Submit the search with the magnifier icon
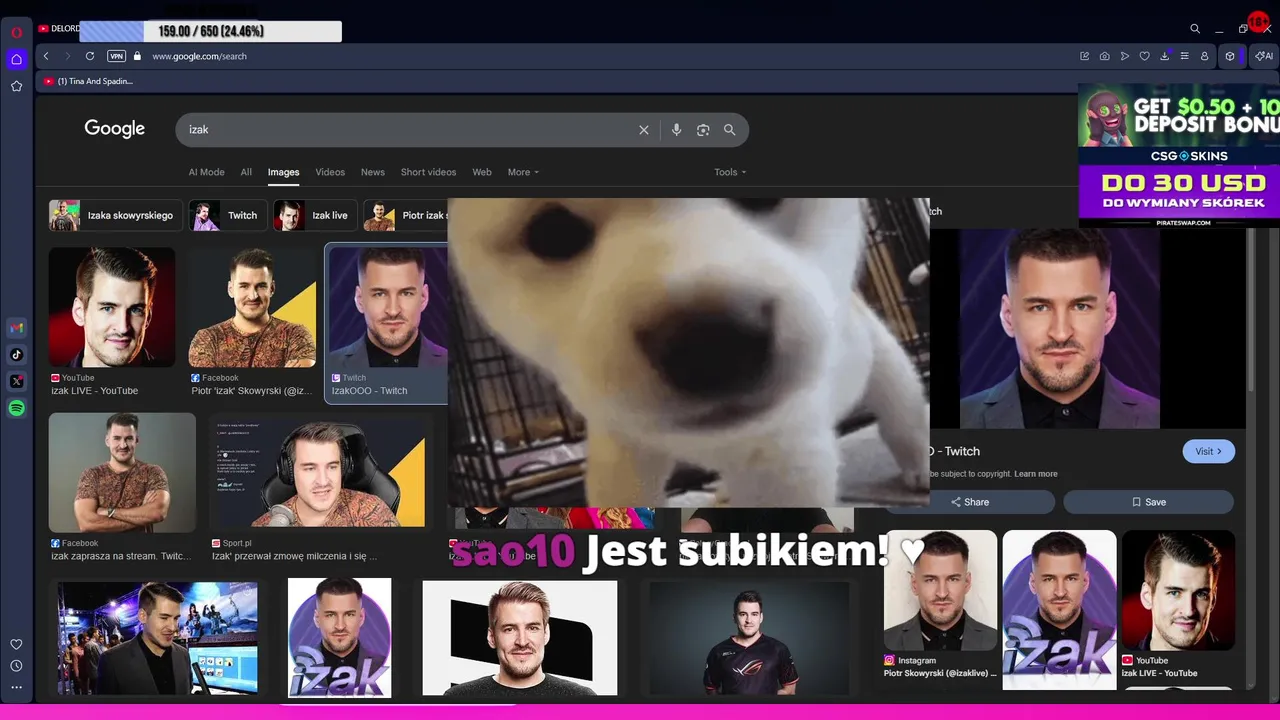The image size is (1280, 720). click(x=730, y=130)
